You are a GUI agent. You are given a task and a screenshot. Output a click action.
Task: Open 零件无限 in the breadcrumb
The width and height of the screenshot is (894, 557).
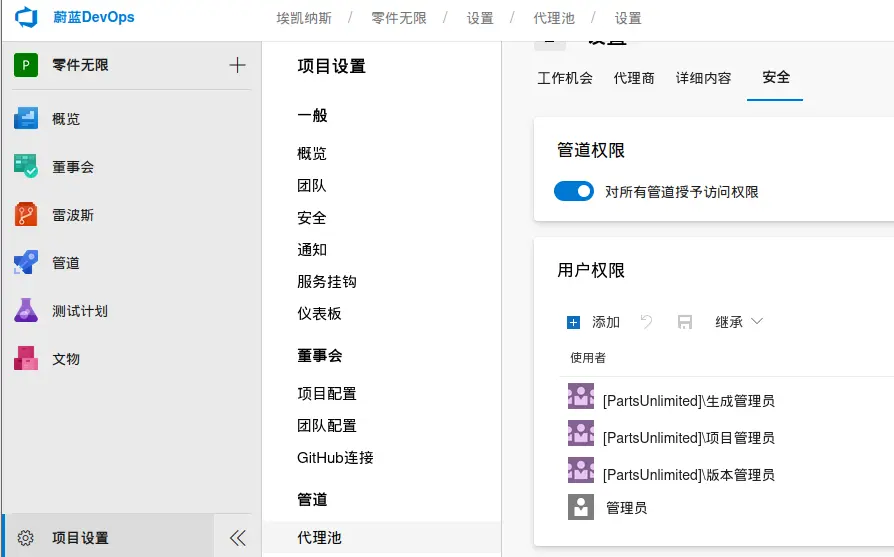coord(399,18)
